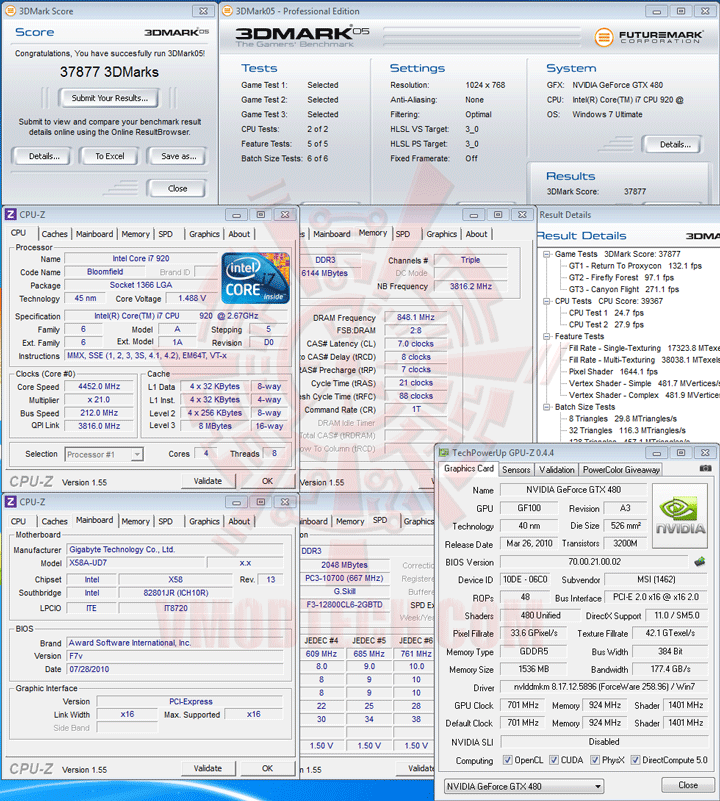
Task: Open the Processor #1 selection dropdown
Action: [104, 454]
